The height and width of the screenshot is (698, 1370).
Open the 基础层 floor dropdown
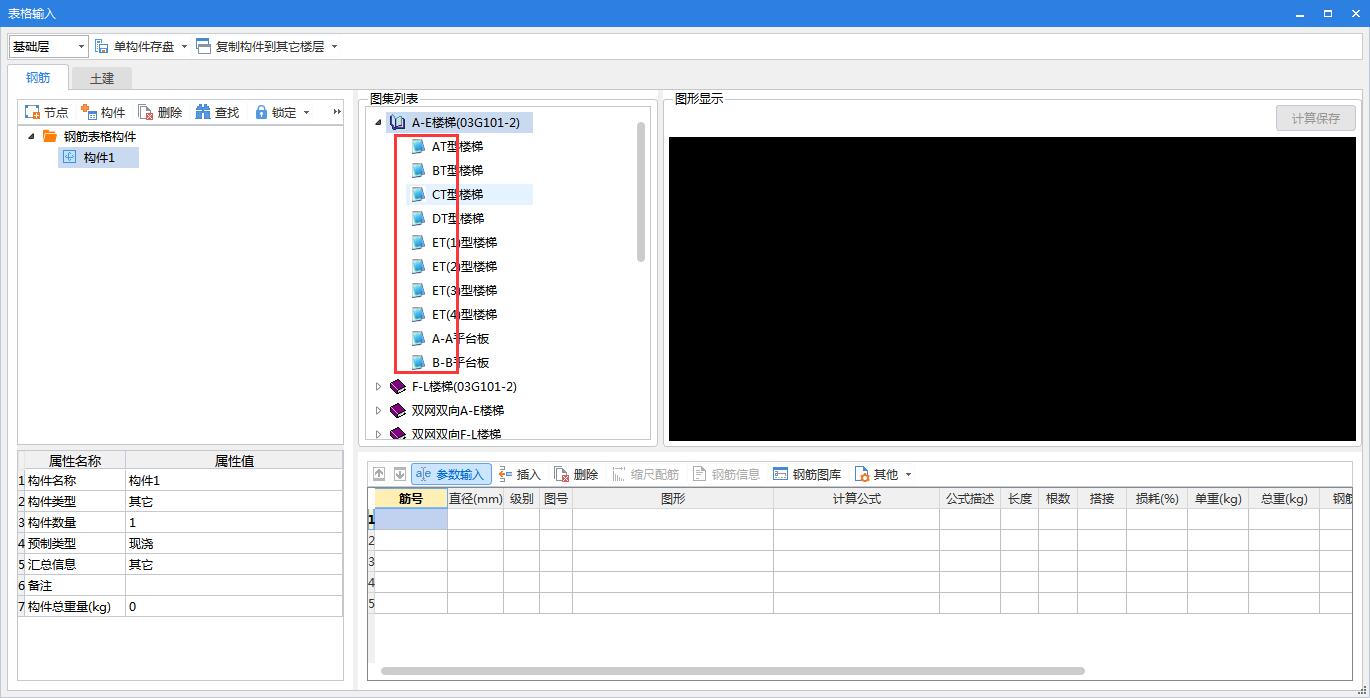49,47
